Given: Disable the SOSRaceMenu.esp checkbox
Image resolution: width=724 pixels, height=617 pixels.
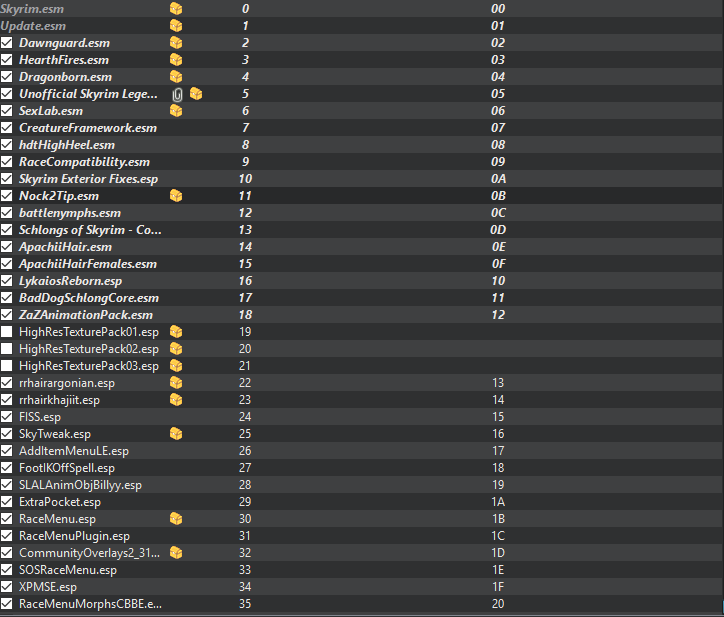Looking at the screenshot, I should (6, 570).
